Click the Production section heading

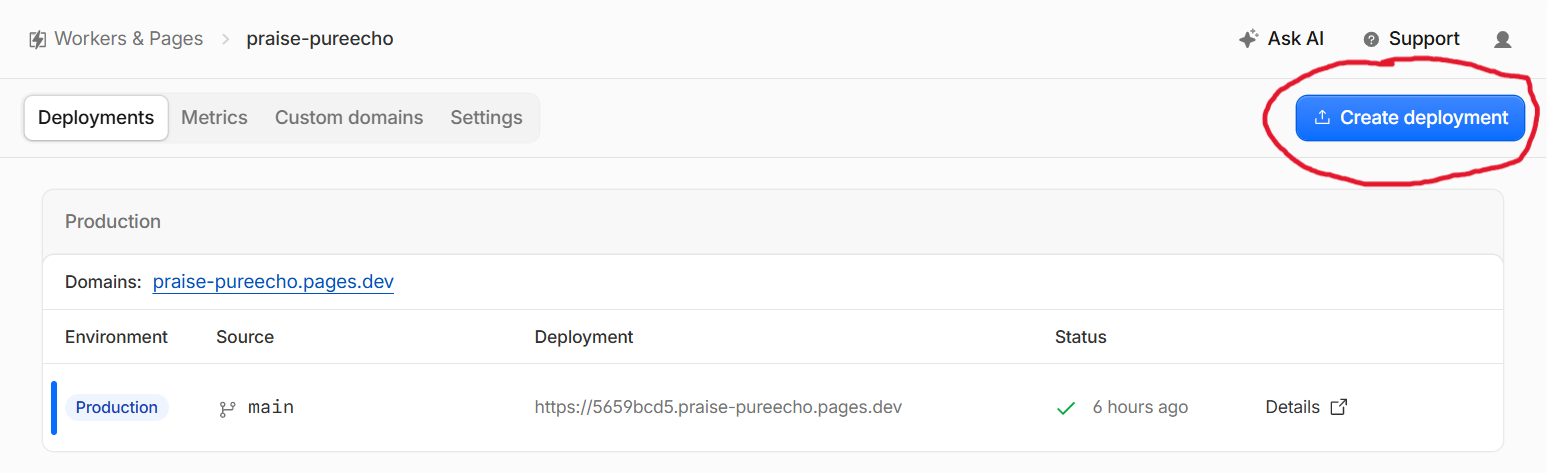(x=113, y=222)
